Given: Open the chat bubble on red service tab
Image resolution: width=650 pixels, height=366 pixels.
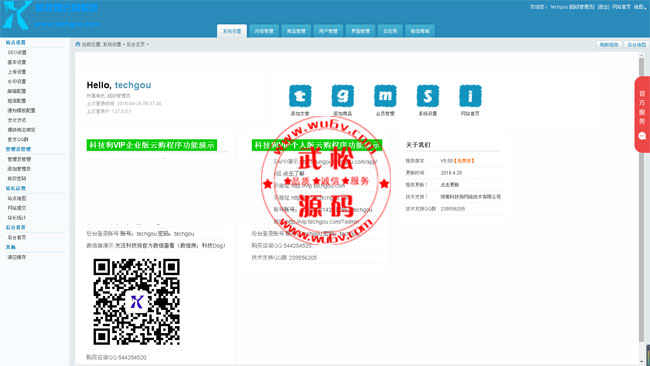Looking at the screenshot, I should coord(642,136).
